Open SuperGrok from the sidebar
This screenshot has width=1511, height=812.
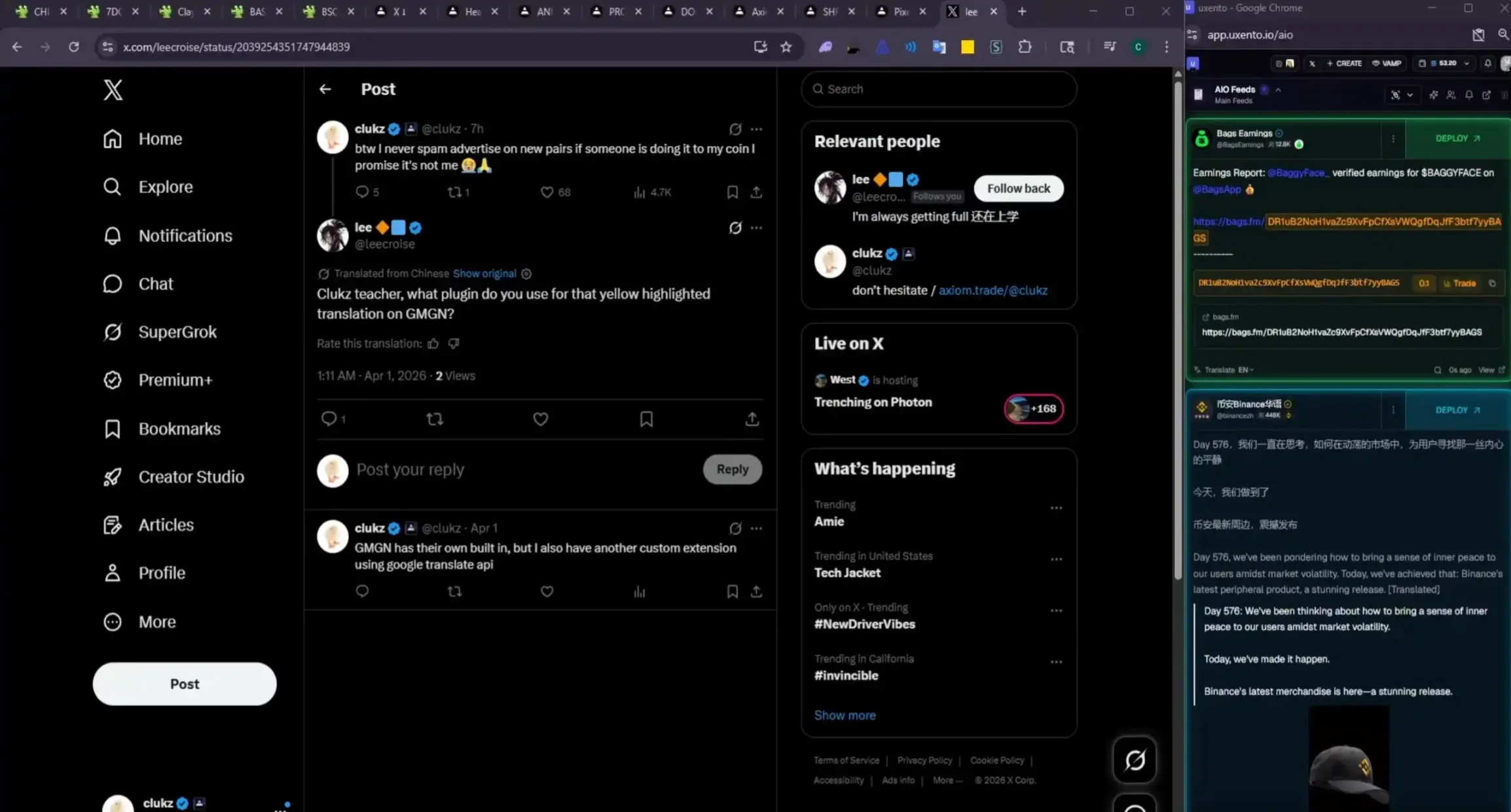pyautogui.click(x=177, y=332)
